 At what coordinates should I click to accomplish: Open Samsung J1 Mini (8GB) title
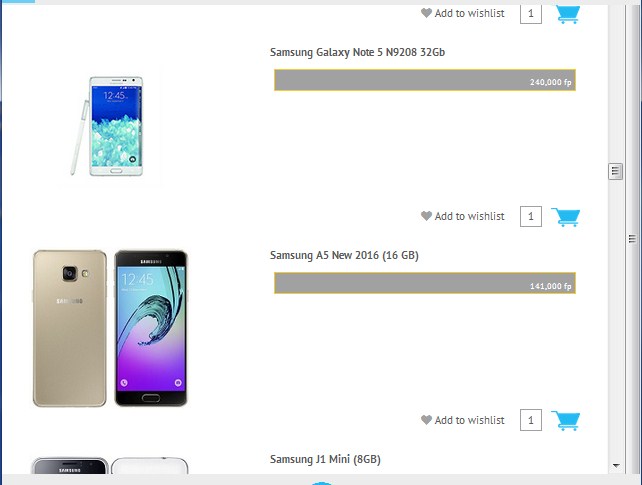pos(325,459)
